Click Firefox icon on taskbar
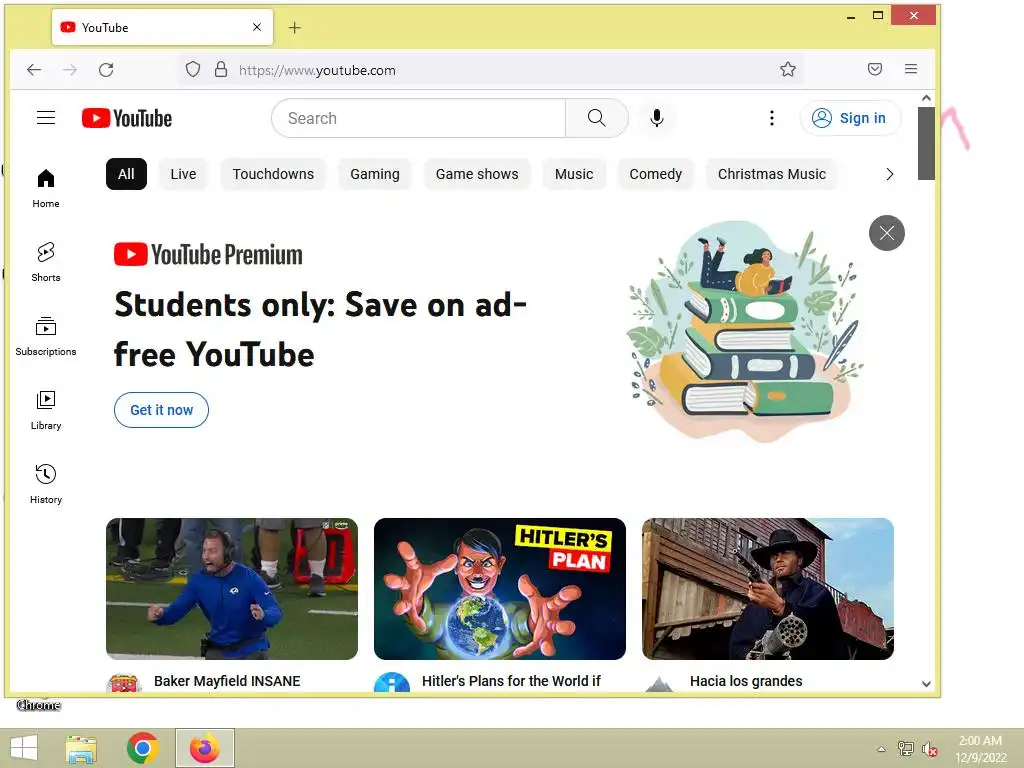1024x768 pixels. pyautogui.click(x=204, y=748)
